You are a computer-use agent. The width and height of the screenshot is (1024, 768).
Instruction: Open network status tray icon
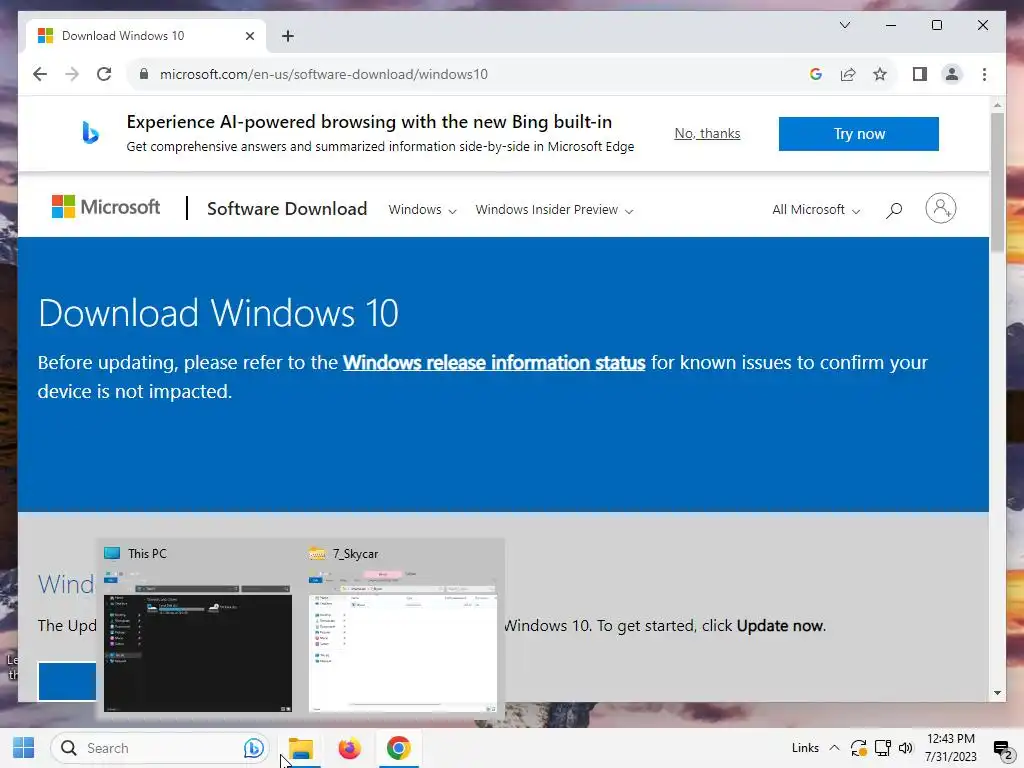tap(882, 748)
